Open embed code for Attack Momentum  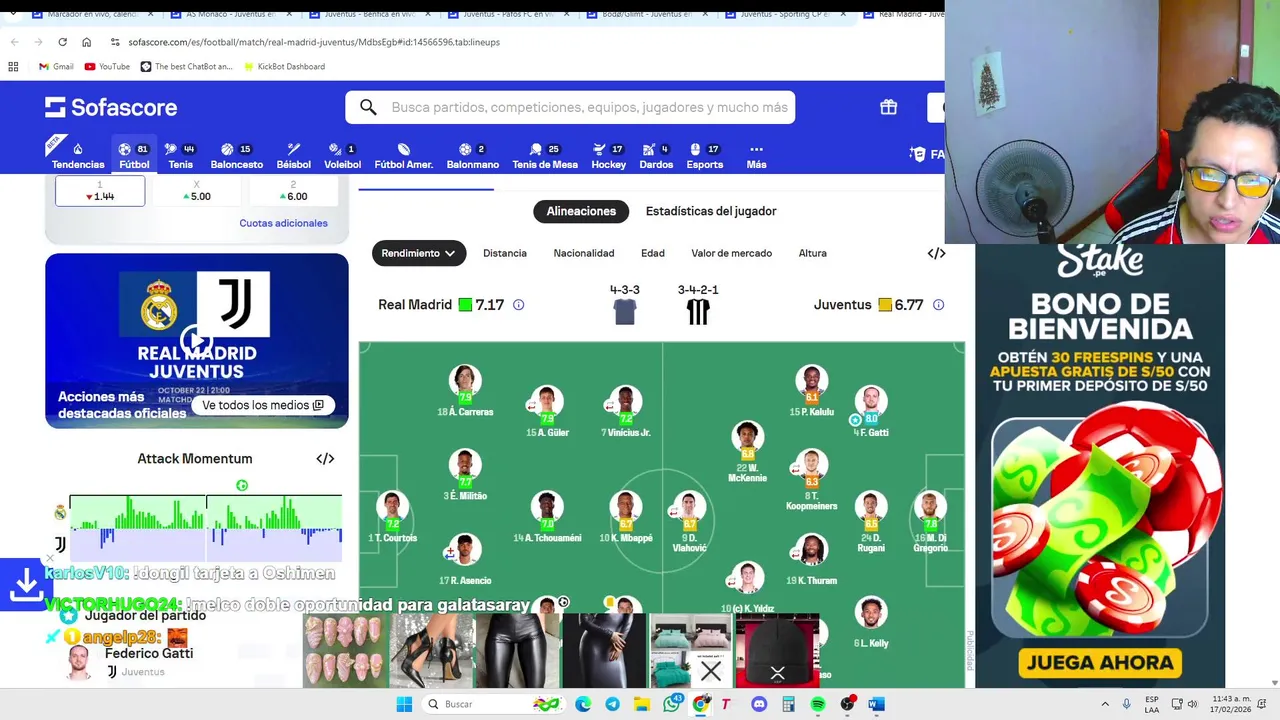coord(325,459)
